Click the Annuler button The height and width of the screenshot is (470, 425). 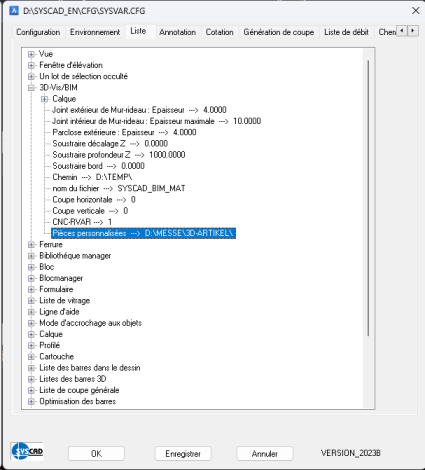265,454
